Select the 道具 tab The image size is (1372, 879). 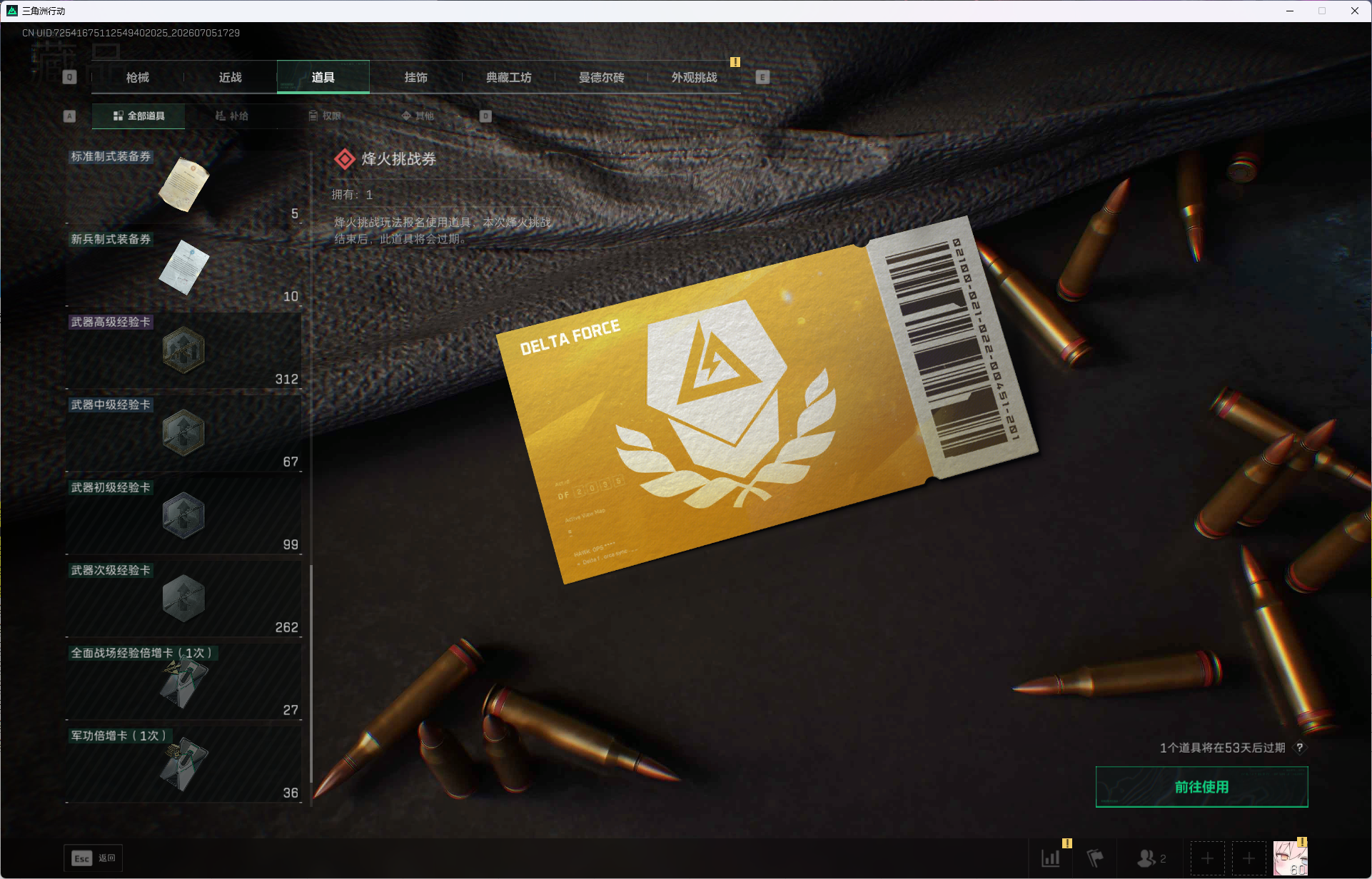[x=323, y=77]
